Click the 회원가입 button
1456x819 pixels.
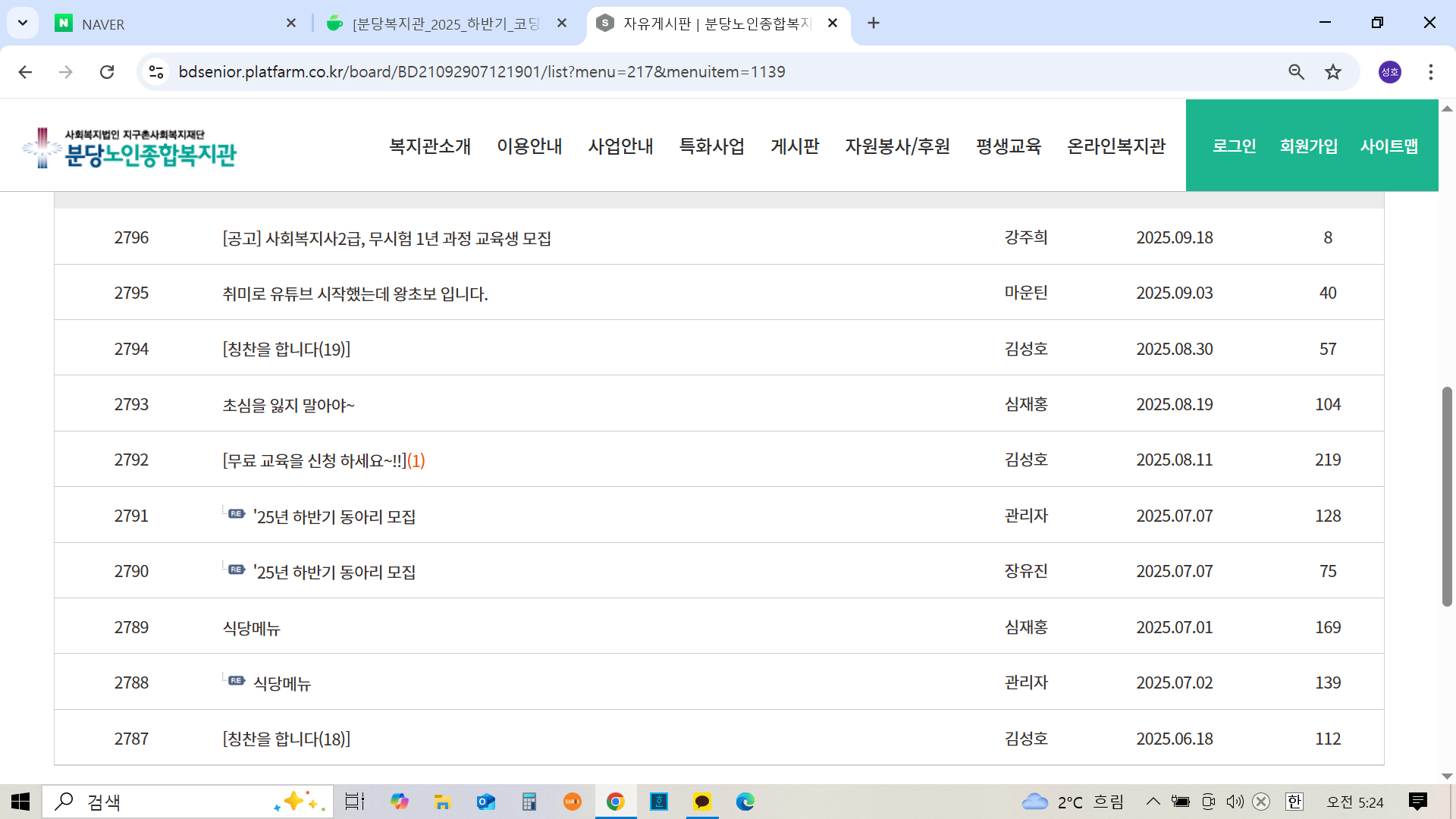coord(1308,146)
